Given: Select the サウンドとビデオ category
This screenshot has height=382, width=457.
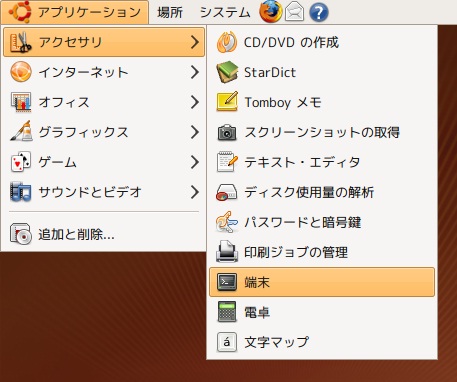Looking at the screenshot, I should click(104, 192).
